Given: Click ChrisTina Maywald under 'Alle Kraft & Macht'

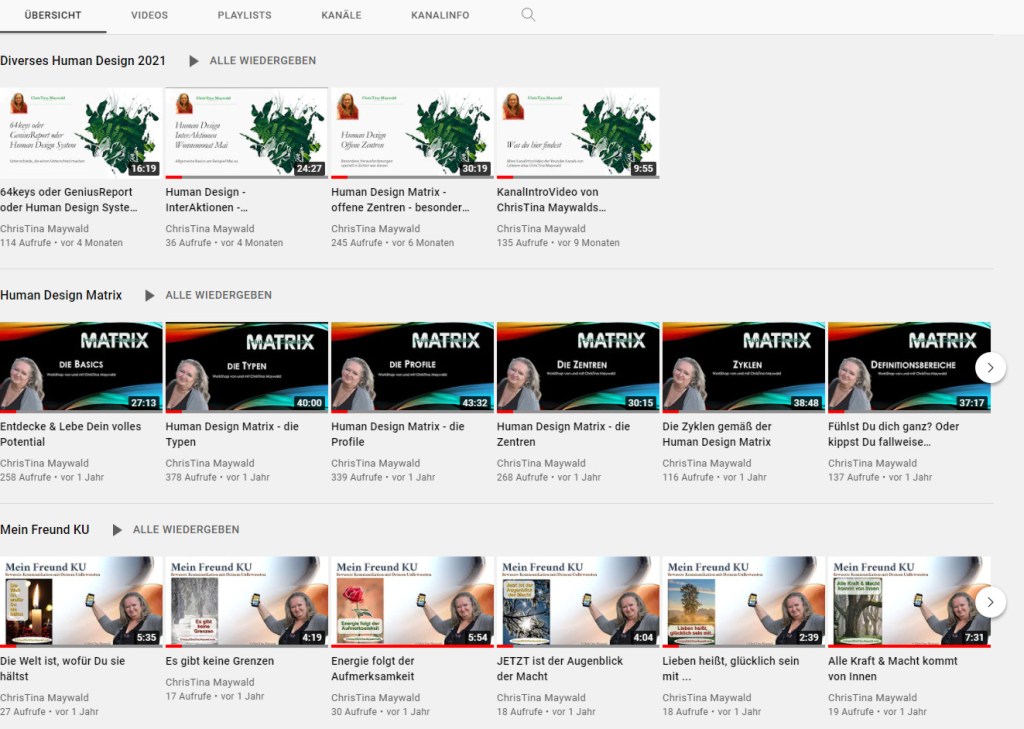Looking at the screenshot, I should click(872, 698).
